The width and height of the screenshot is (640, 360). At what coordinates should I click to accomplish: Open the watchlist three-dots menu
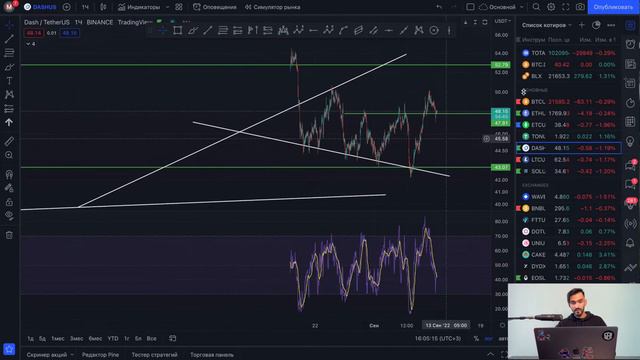click(611, 25)
